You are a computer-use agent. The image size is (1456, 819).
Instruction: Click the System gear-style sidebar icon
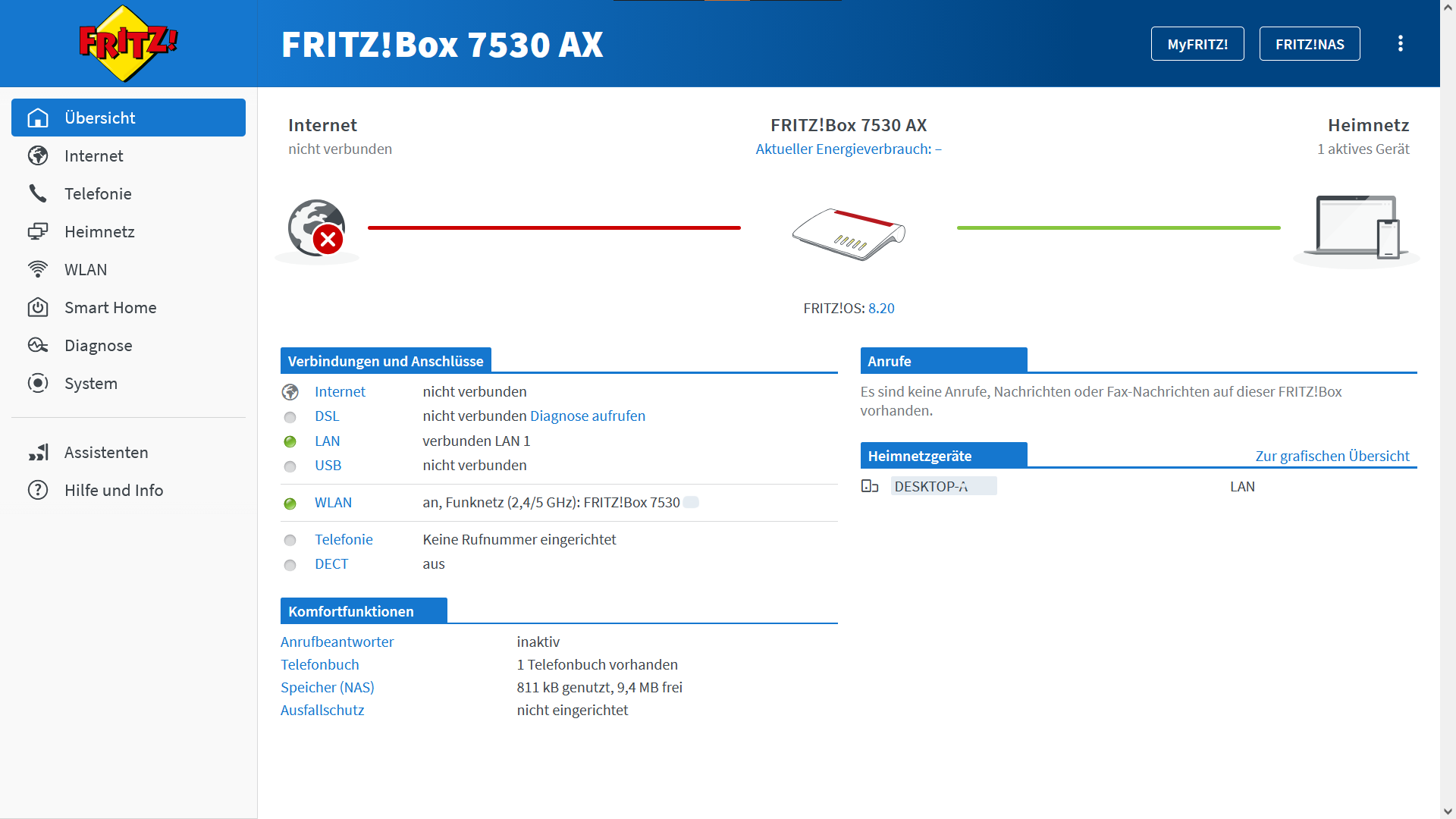click(x=38, y=383)
